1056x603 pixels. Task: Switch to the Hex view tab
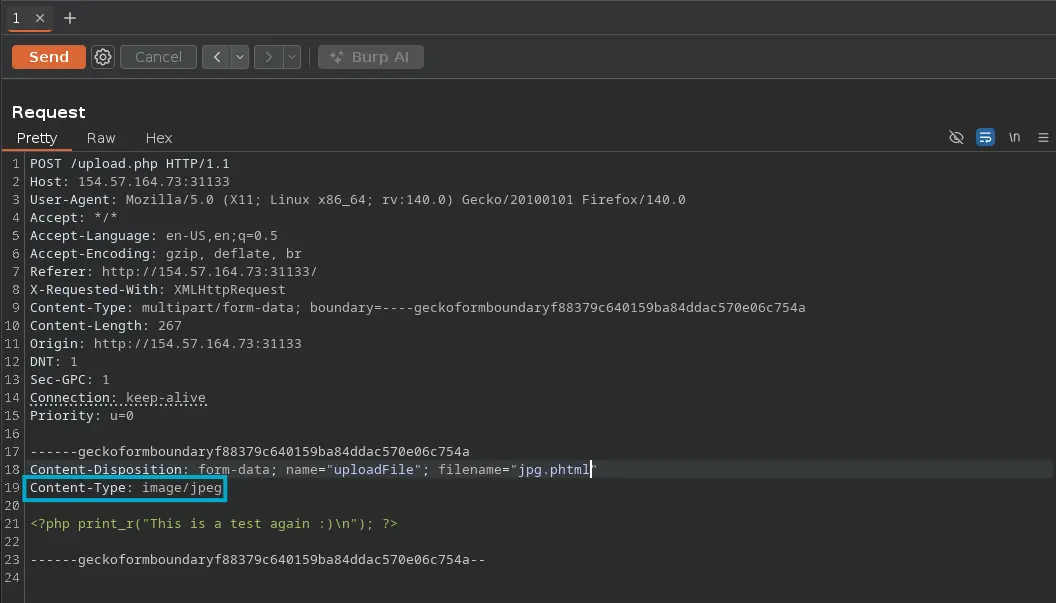coord(159,138)
